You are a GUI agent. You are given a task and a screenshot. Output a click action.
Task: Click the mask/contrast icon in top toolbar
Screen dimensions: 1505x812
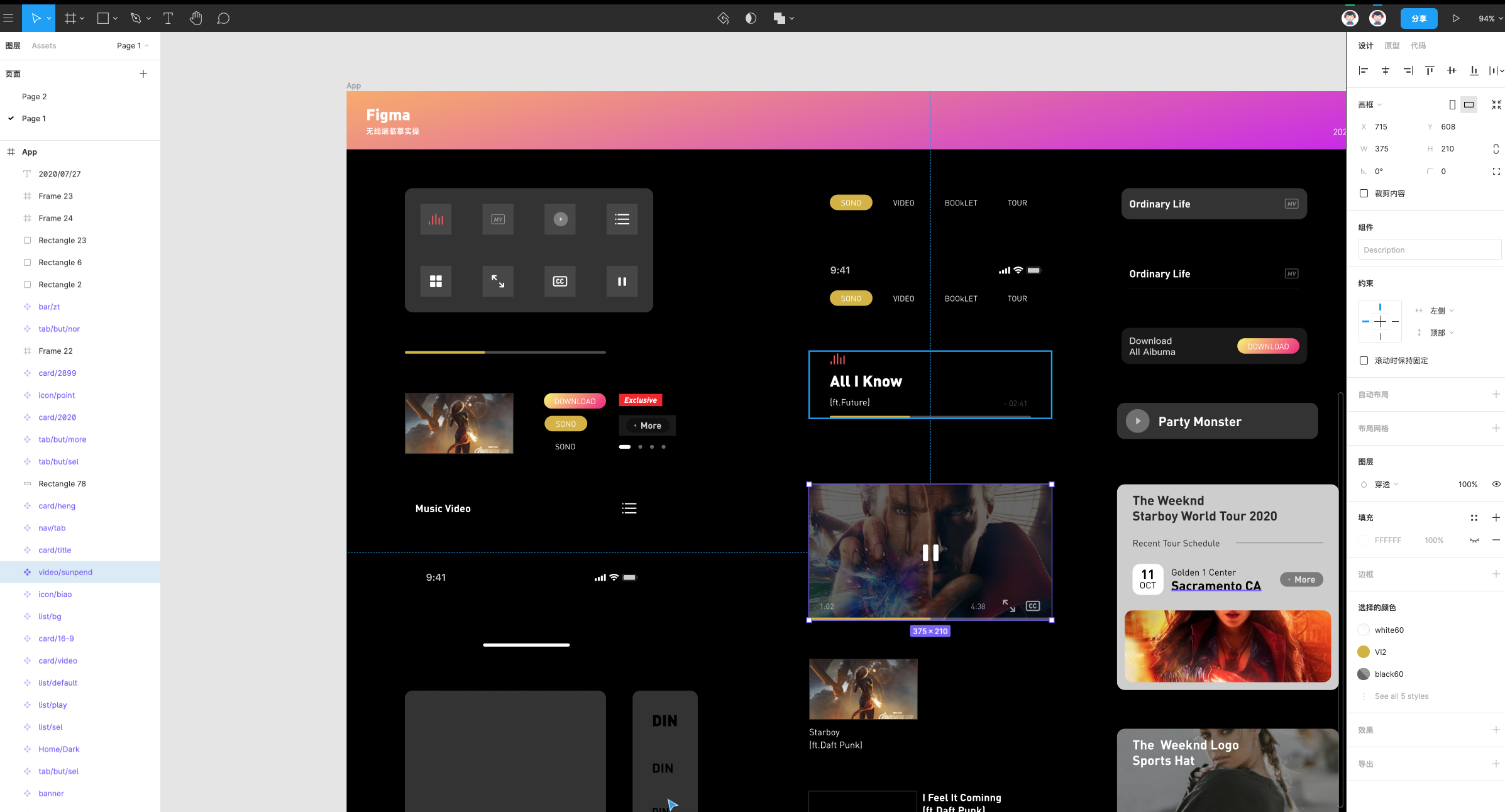(x=751, y=18)
